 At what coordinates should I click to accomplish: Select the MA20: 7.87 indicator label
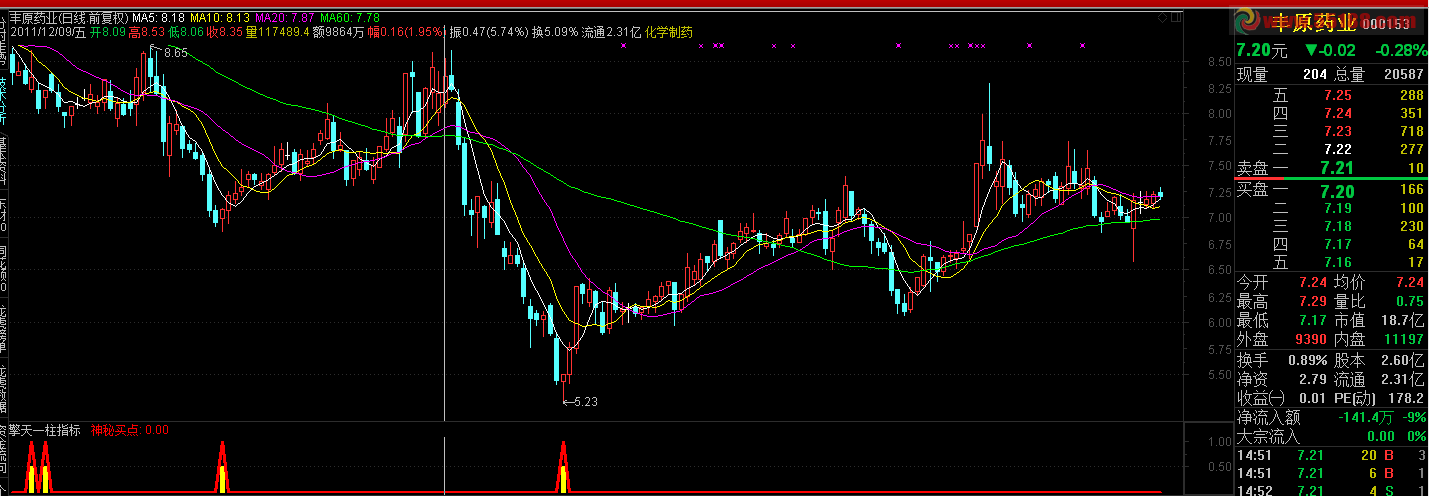pos(287,17)
